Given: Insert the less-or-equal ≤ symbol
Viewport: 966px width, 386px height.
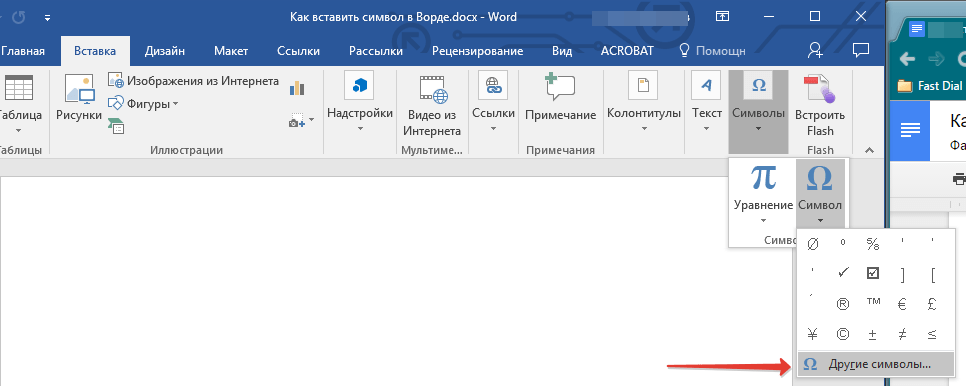Looking at the screenshot, I should (x=933, y=334).
